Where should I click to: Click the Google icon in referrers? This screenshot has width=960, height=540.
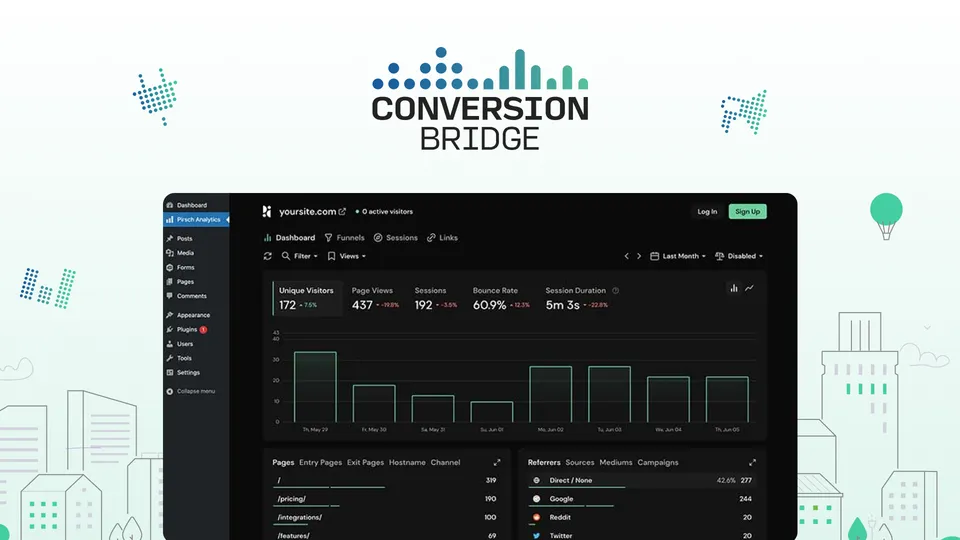(x=536, y=499)
